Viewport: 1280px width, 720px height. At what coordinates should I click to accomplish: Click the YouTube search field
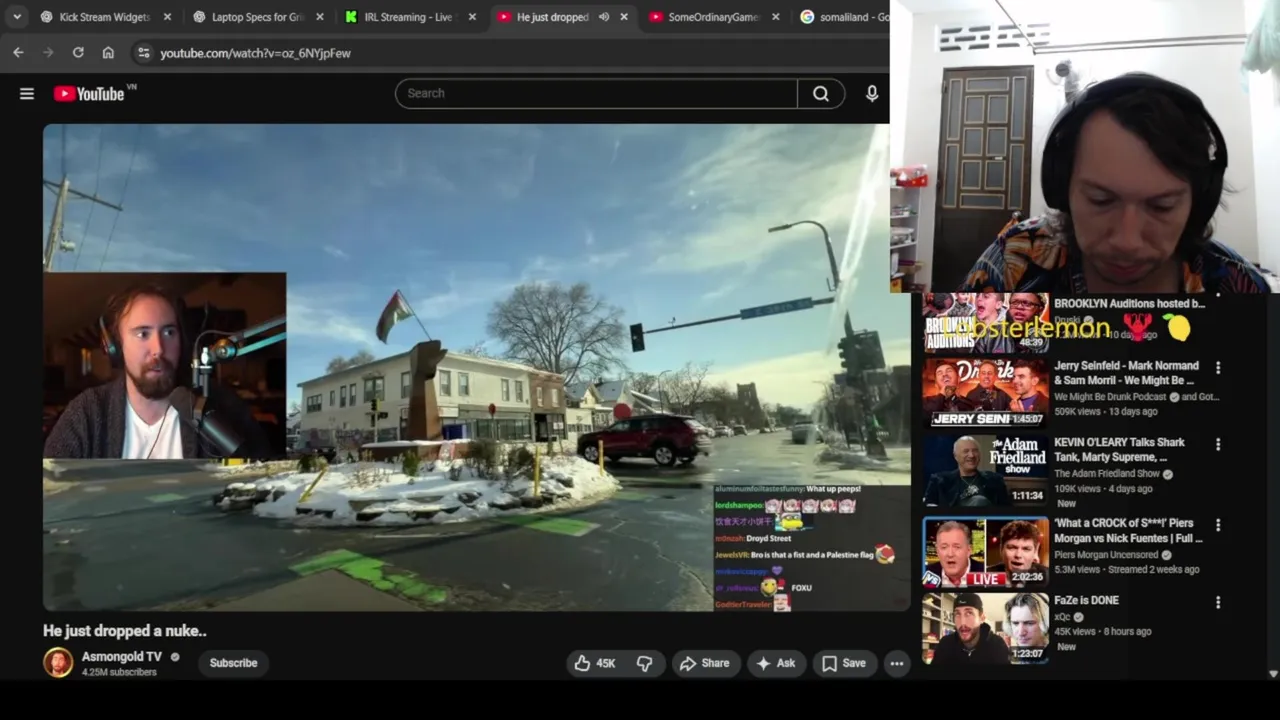click(596, 93)
